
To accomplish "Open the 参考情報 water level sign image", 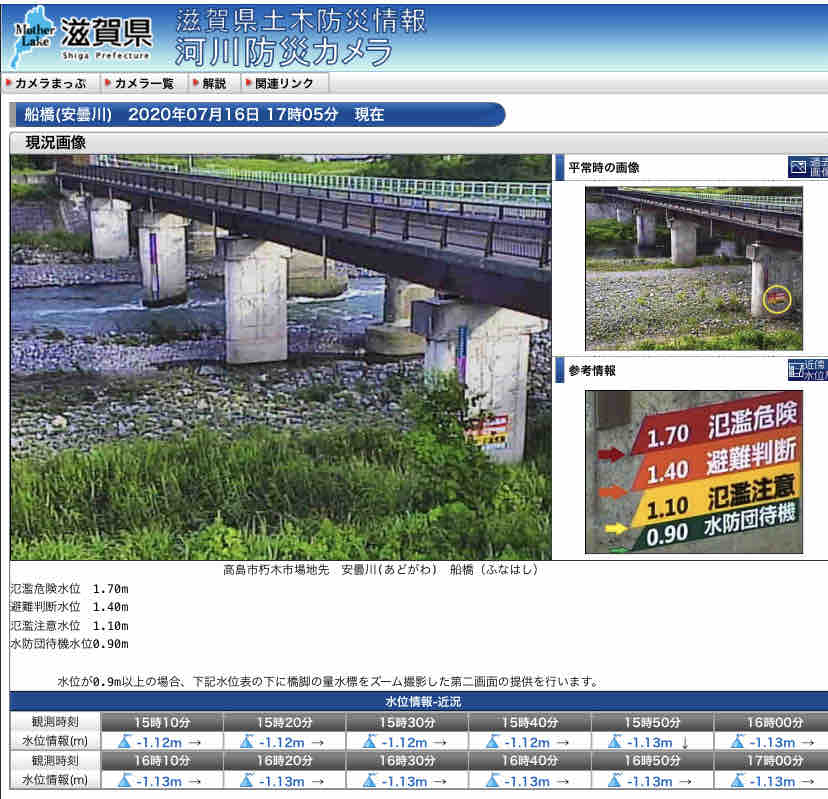I will coord(693,472).
